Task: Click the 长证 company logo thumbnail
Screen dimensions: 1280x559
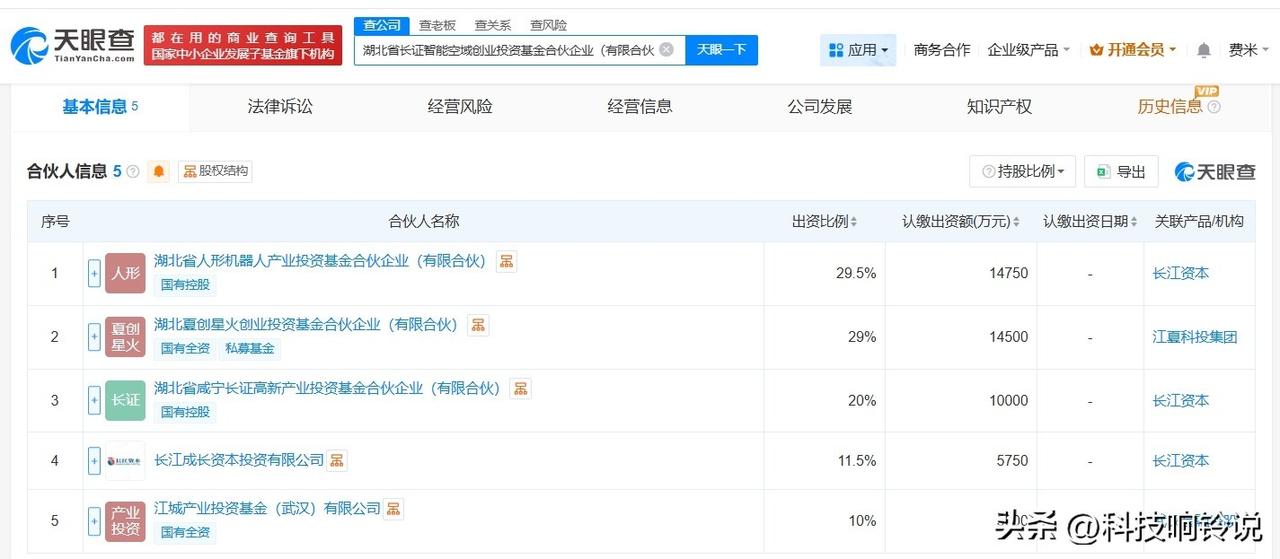Action: pyautogui.click(x=125, y=400)
